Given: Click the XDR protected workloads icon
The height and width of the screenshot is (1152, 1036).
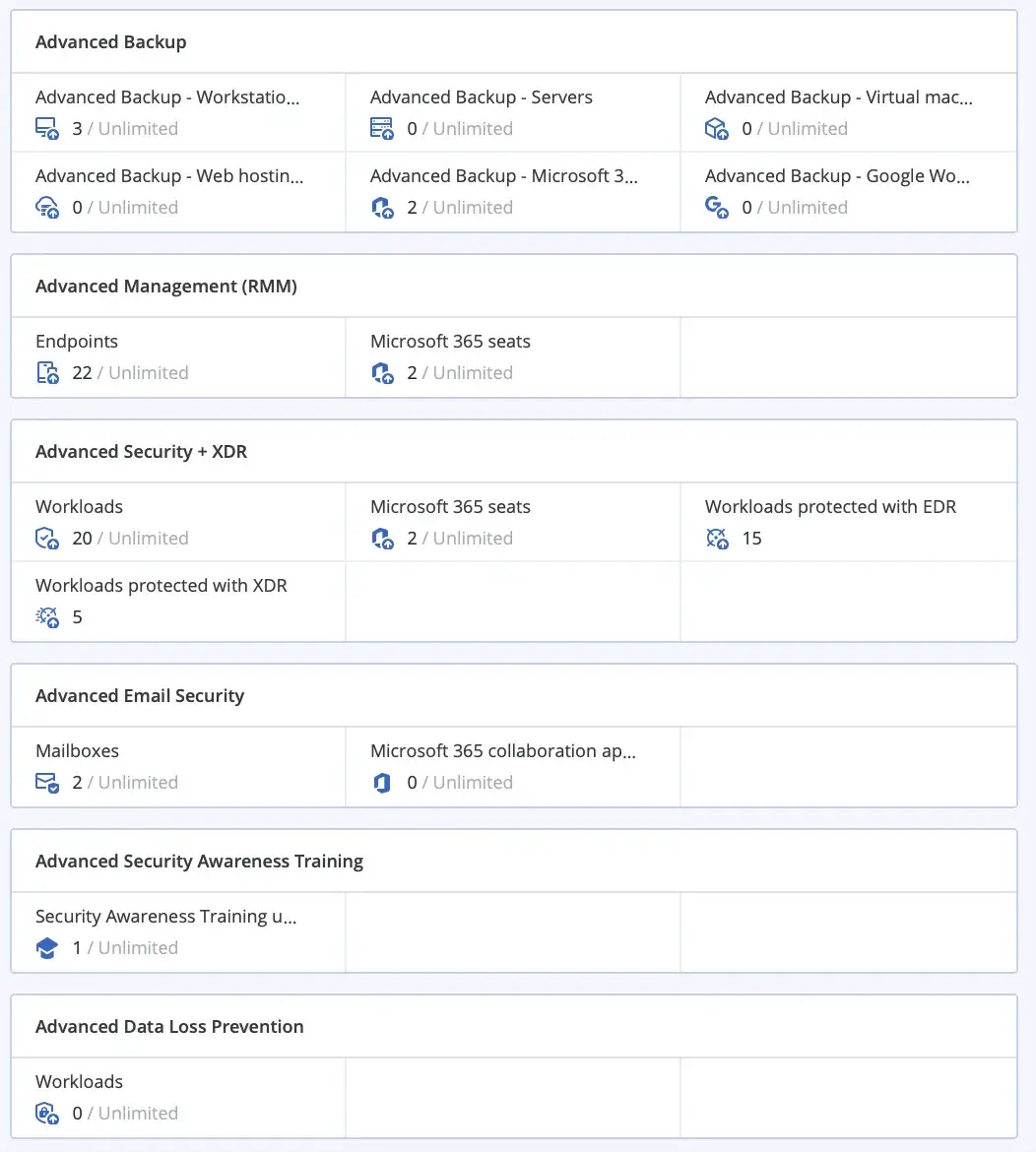Looking at the screenshot, I should click(x=47, y=616).
